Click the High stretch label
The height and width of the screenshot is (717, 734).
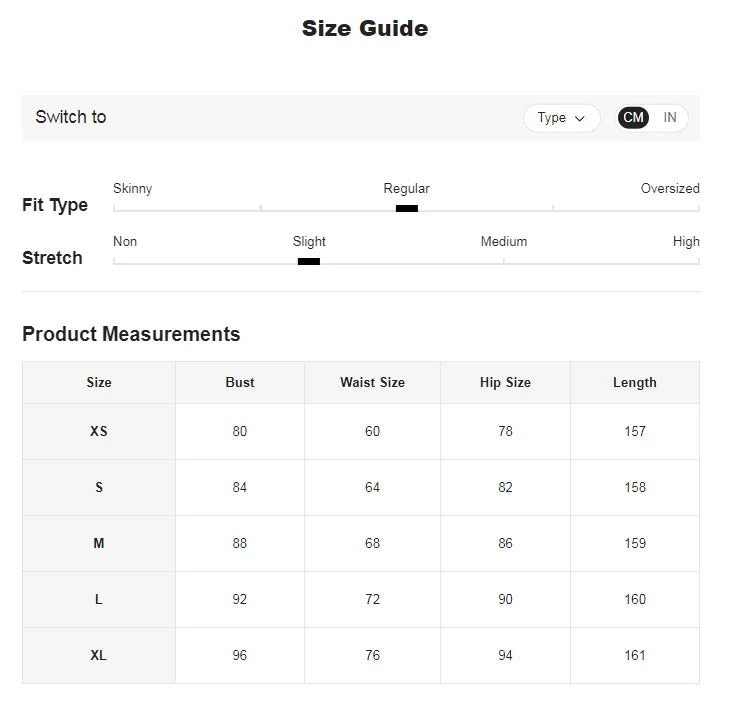click(x=686, y=241)
